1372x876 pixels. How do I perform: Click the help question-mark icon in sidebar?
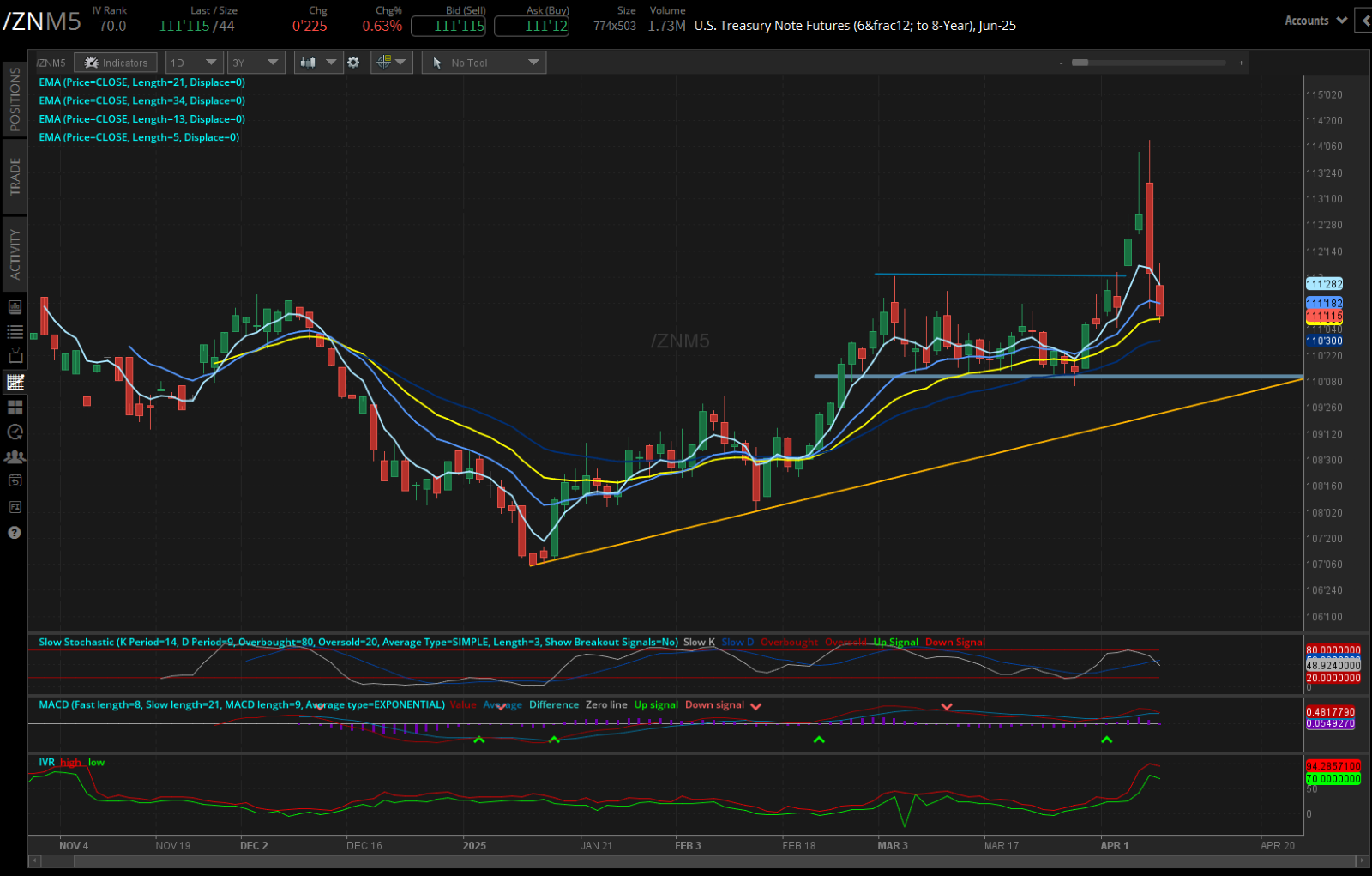pos(15,532)
